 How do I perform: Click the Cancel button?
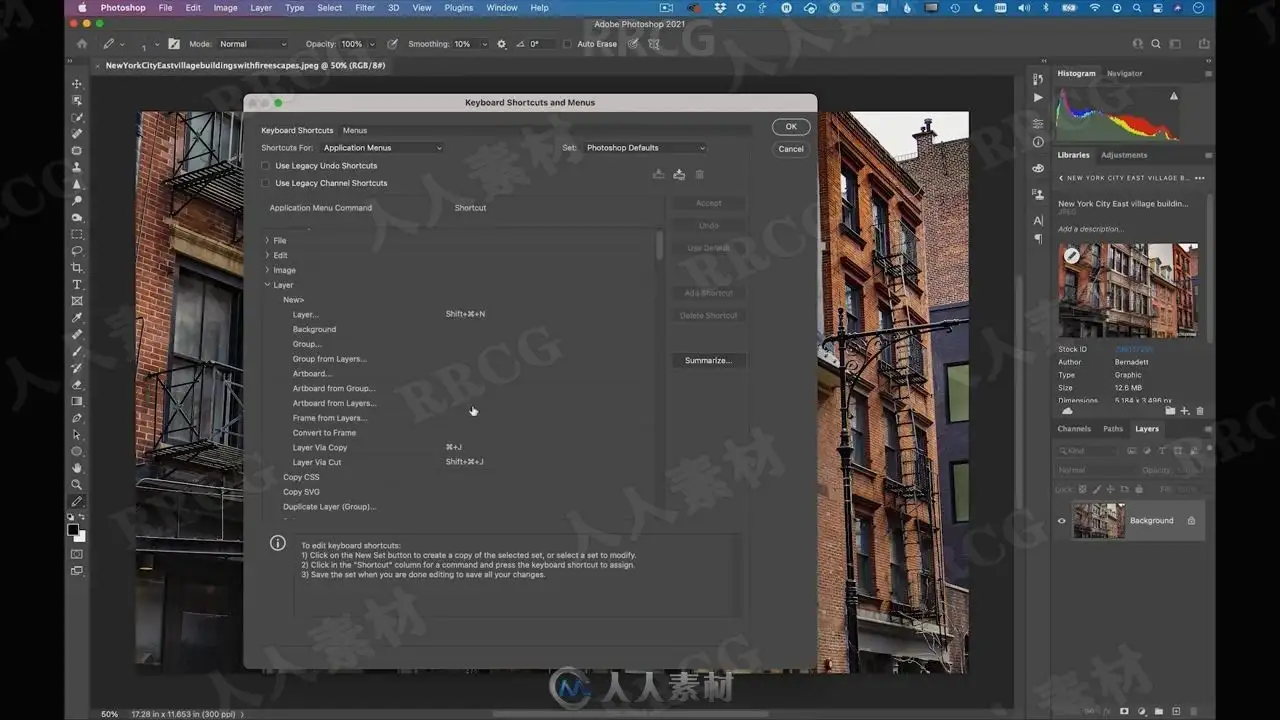click(x=791, y=149)
